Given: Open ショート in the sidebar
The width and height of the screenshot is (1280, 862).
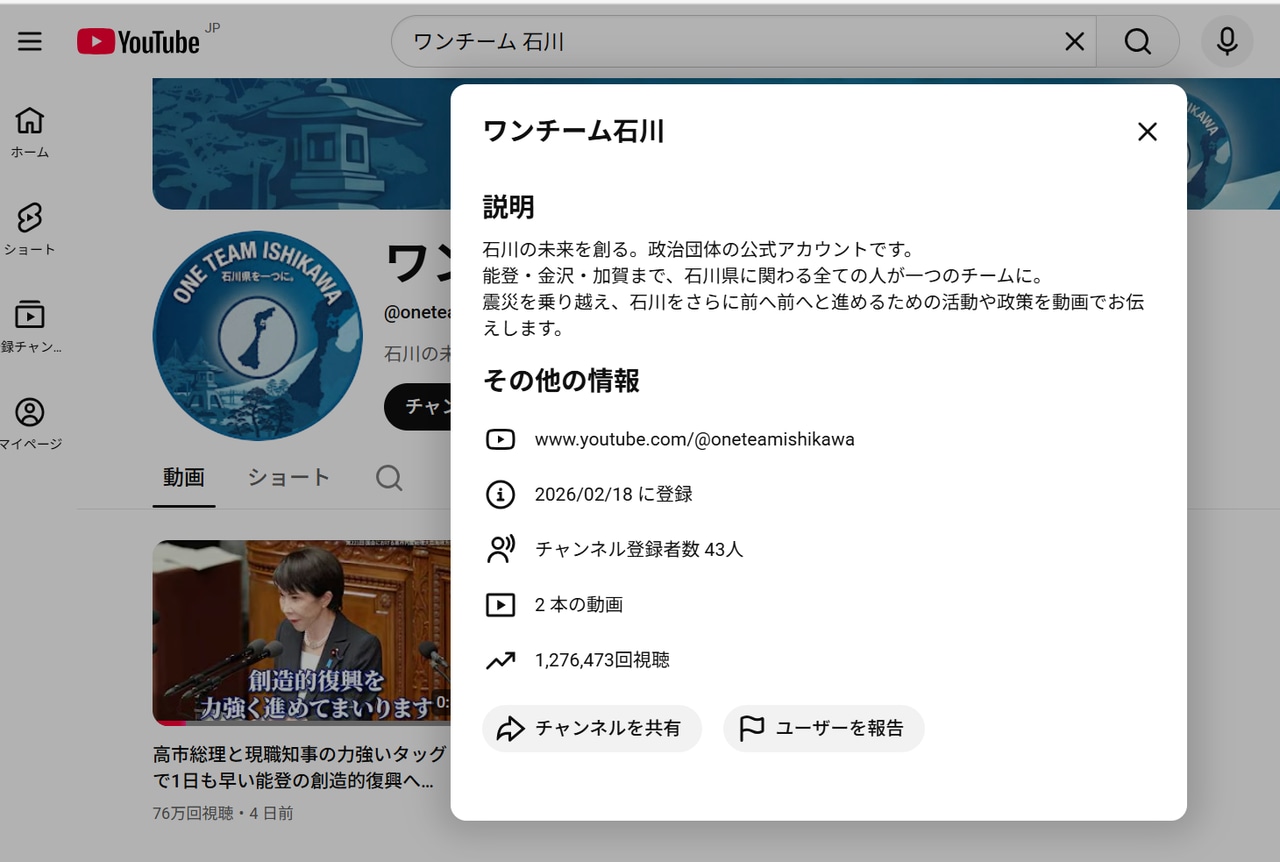Looking at the screenshot, I should pyautogui.click(x=30, y=230).
